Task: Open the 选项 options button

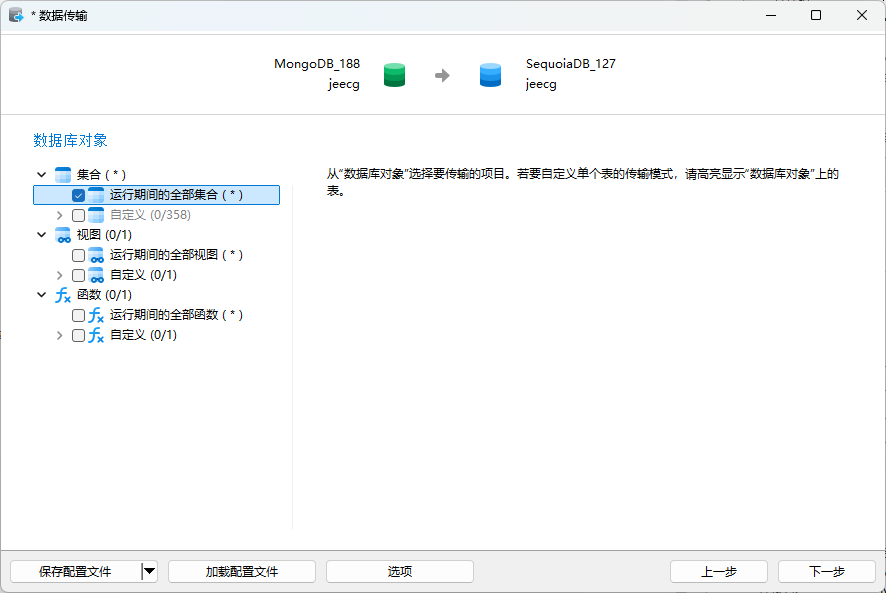Action: [399, 572]
